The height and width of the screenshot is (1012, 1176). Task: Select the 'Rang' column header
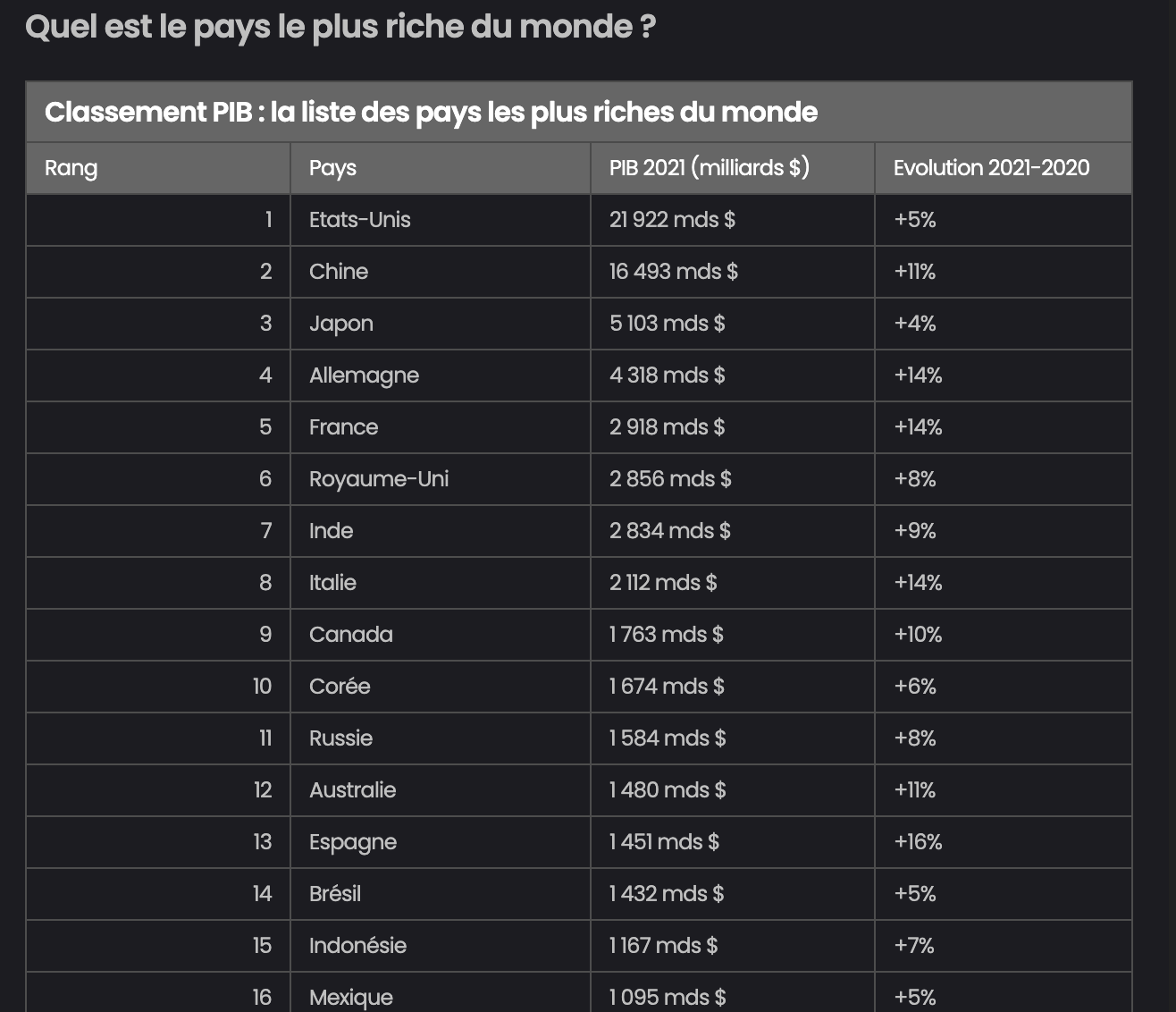click(x=71, y=168)
